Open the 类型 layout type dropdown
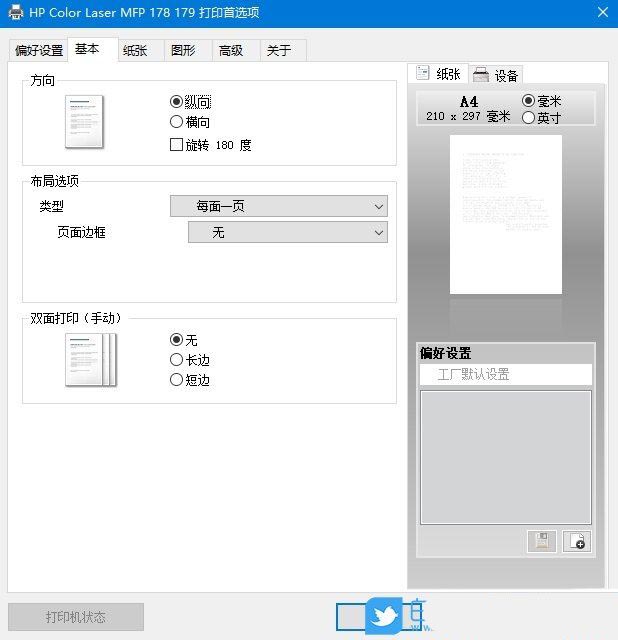 coord(279,206)
